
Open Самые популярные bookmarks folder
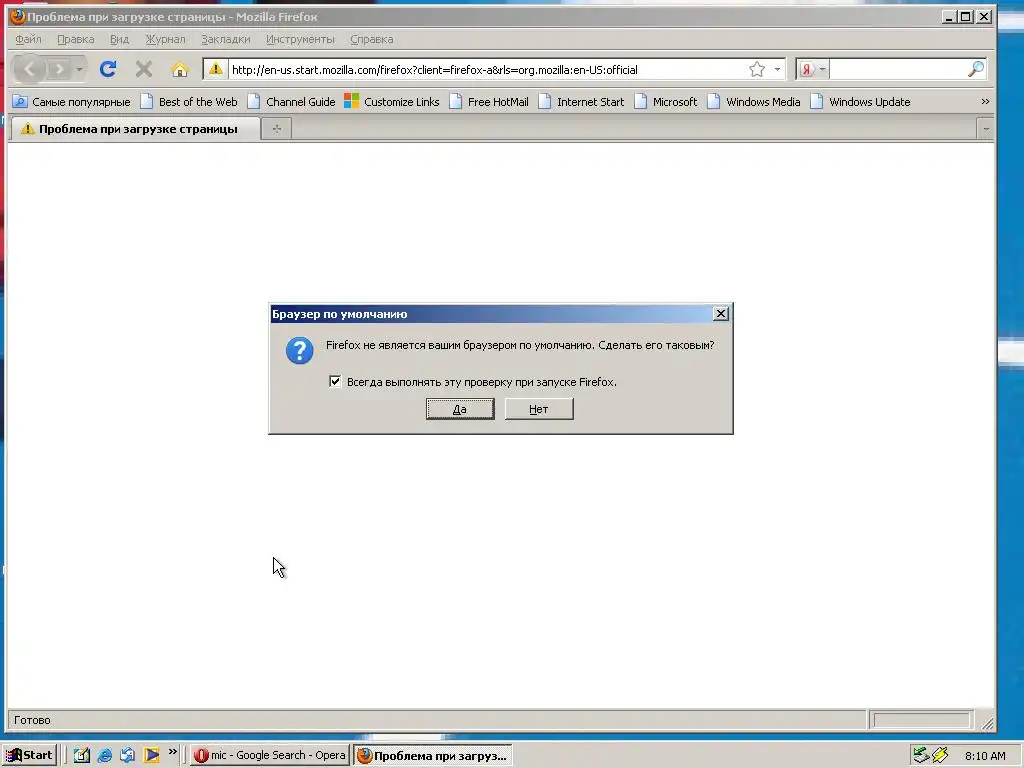[72, 102]
